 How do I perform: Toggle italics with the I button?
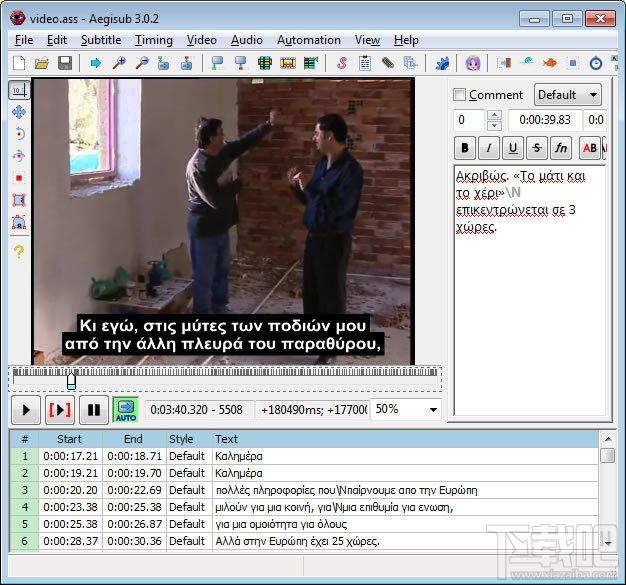click(x=489, y=148)
